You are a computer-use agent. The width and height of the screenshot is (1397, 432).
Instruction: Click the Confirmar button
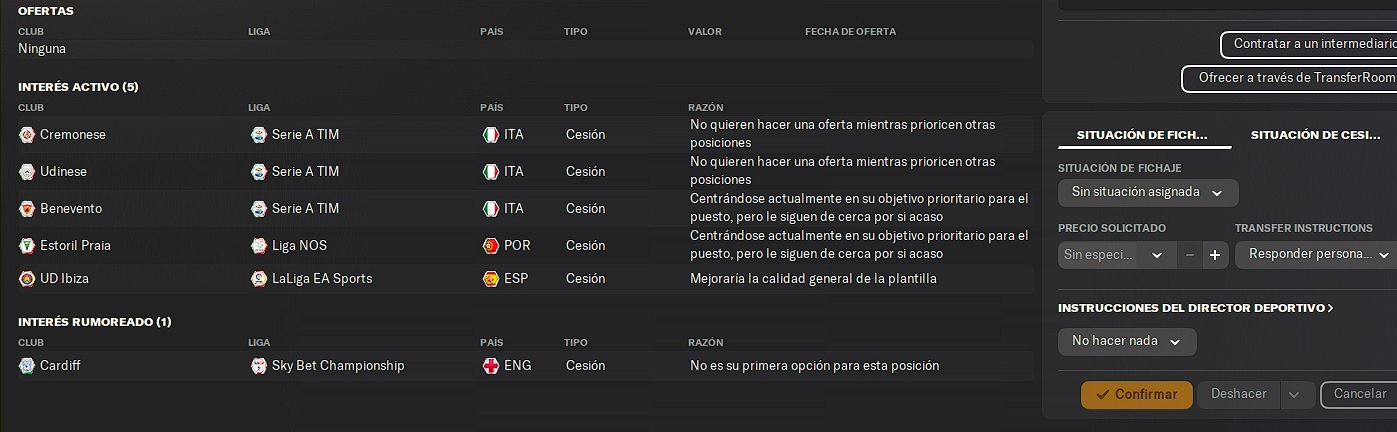(1137, 395)
